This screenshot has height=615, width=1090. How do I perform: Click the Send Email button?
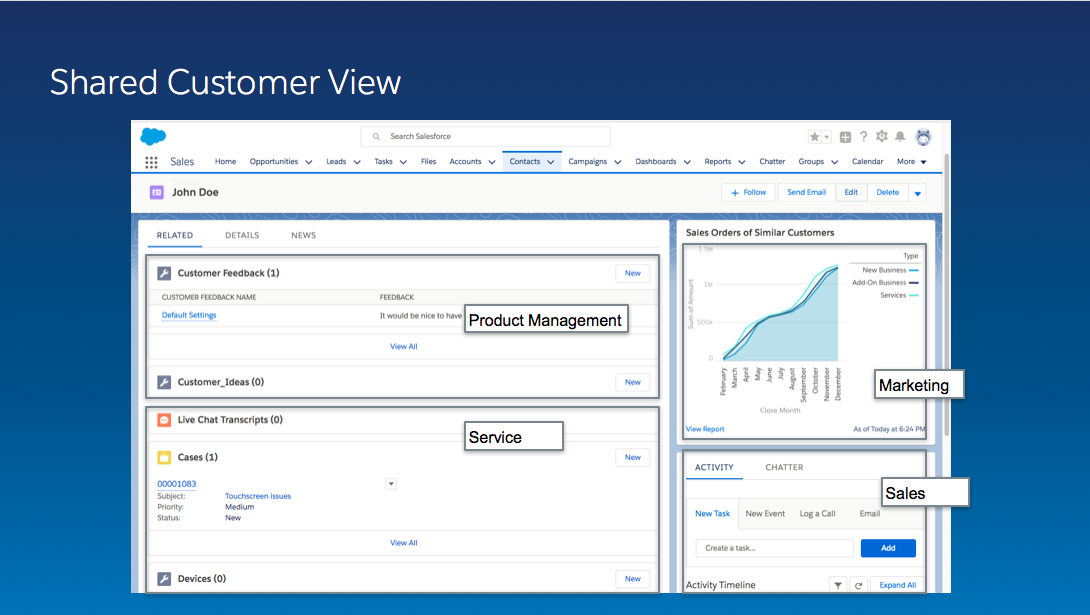[806, 193]
